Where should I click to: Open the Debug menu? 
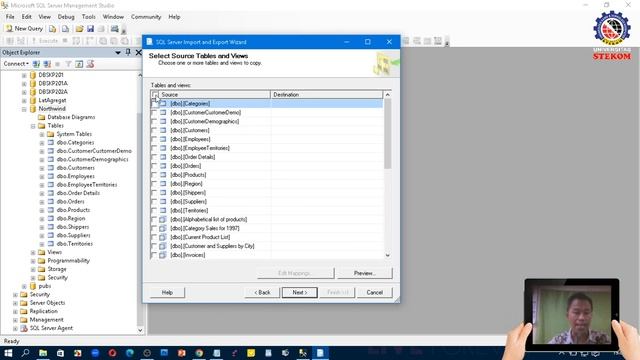[66, 17]
